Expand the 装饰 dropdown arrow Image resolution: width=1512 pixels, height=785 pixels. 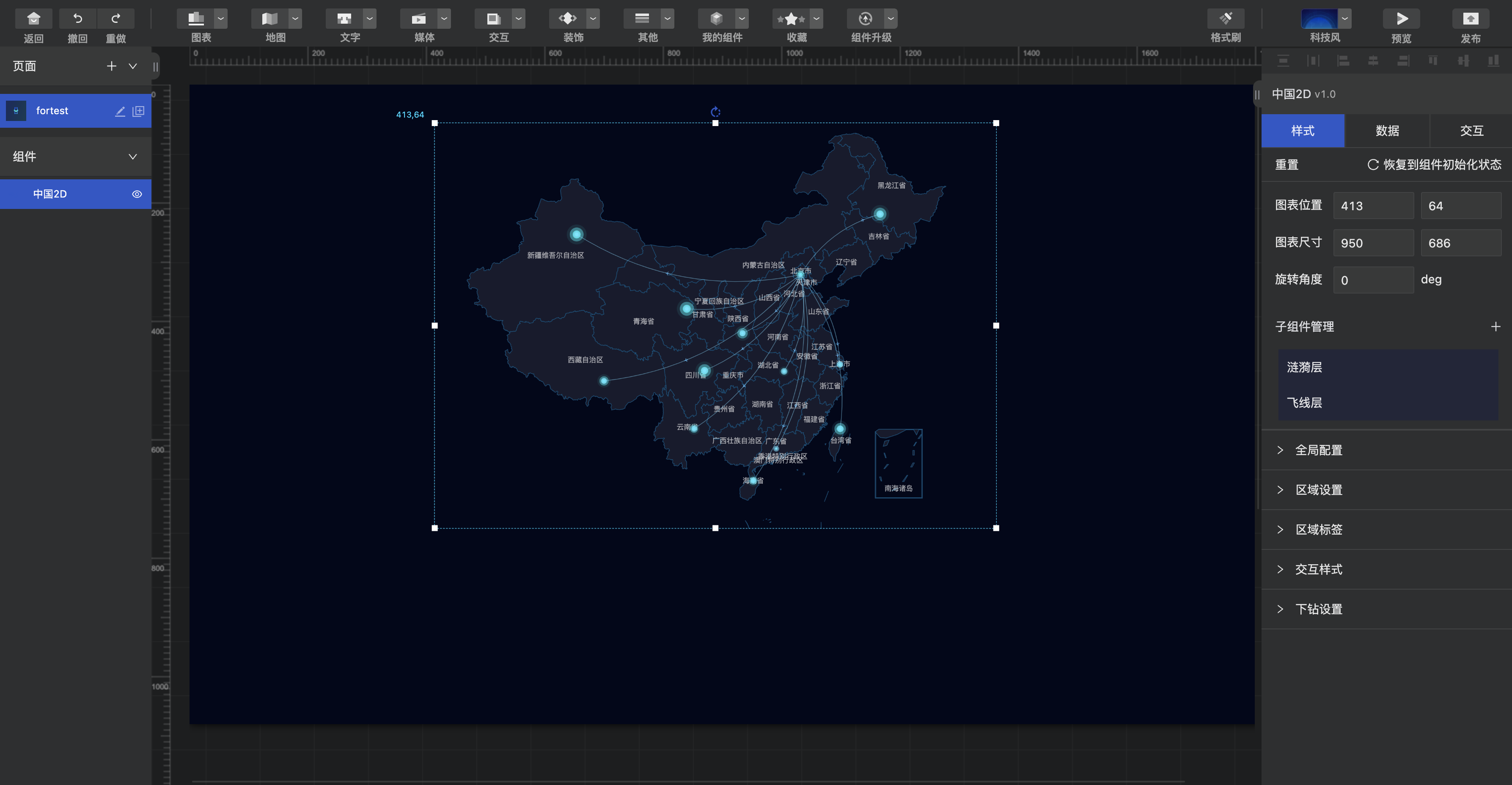594,19
